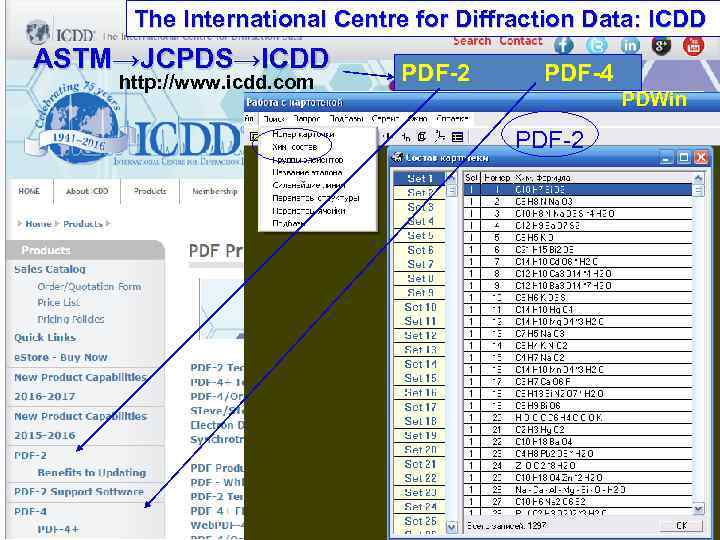Open the Products navigation tab
Screen dimensions: 720x540
150,191
